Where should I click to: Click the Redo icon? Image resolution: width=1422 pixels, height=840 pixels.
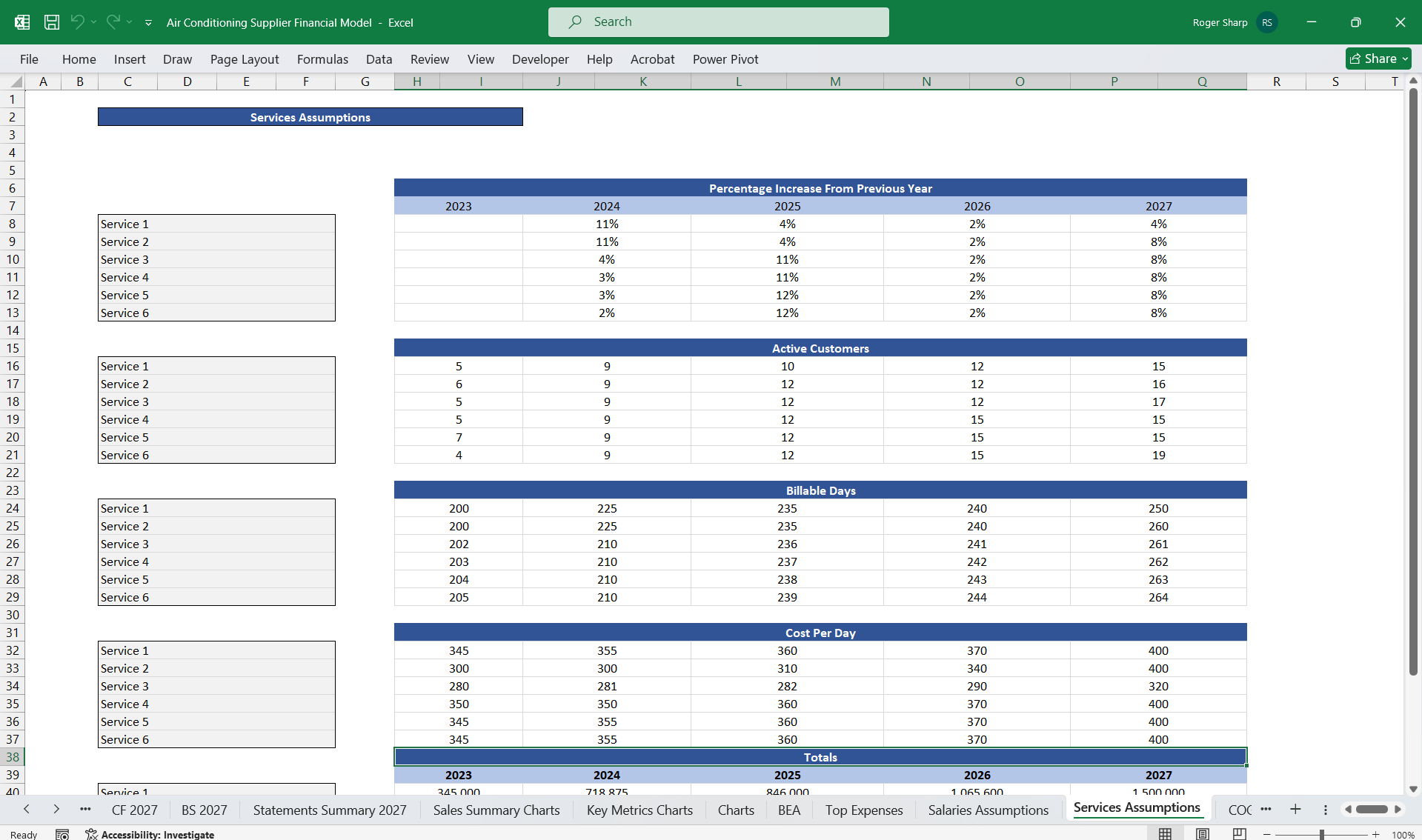[x=113, y=22]
